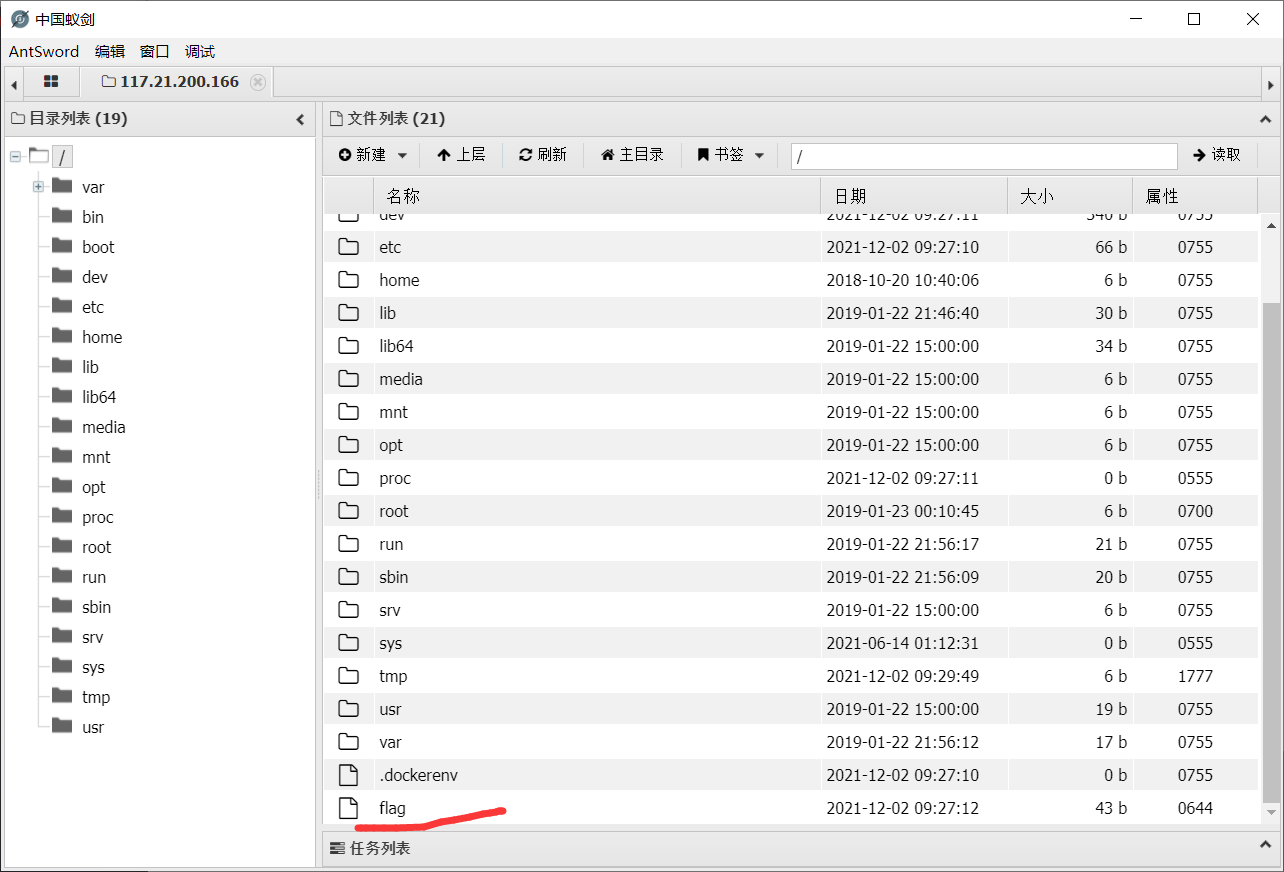Click the file icon of the .dockerenv row
The width and height of the screenshot is (1284, 872).
click(348, 775)
